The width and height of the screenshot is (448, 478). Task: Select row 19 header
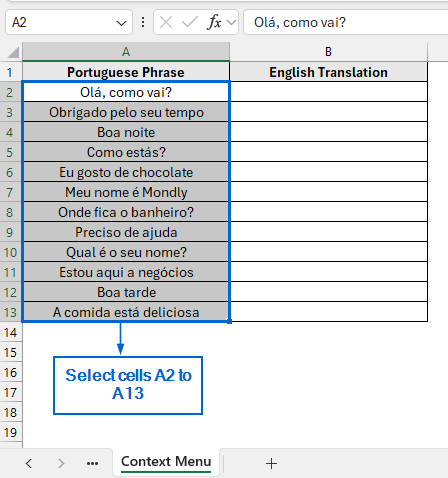coord(11,432)
